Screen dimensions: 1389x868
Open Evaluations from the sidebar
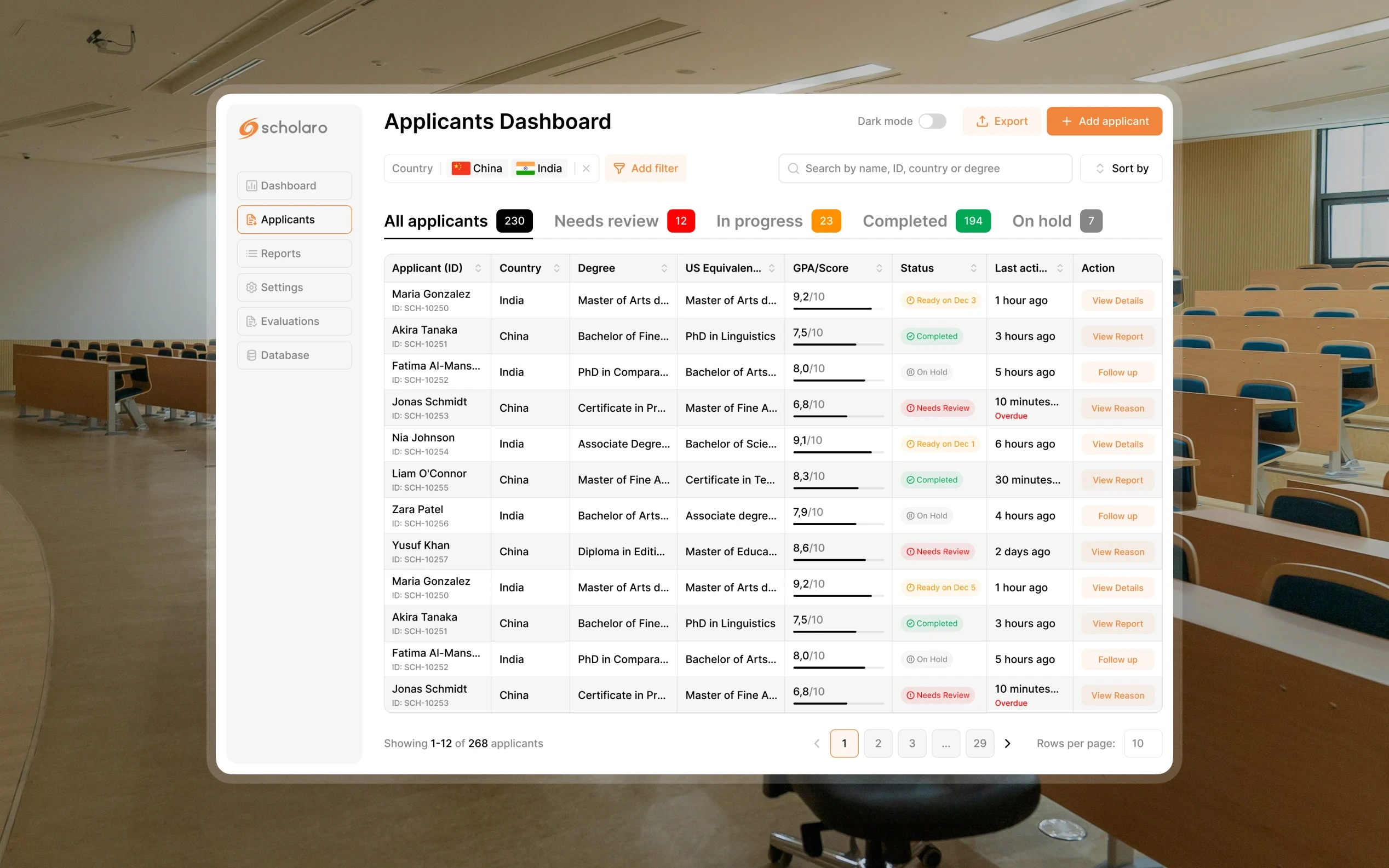(x=294, y=321)
